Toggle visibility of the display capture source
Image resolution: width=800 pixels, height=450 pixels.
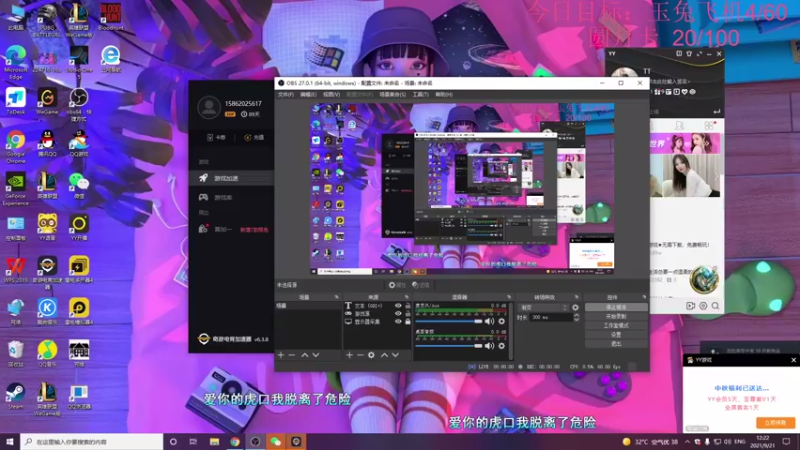tap(398, 321)
